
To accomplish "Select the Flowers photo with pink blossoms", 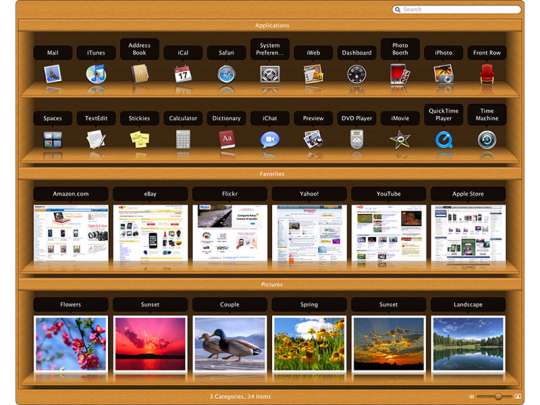I will tap(71, 344).
